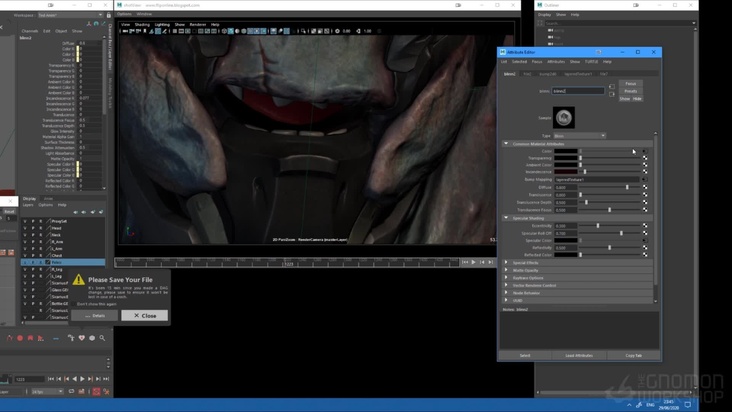This screenshot has height=412, width=732.
Task: Click the Select button at Attribute Editor bottom
Action: [x=525, y=356]
